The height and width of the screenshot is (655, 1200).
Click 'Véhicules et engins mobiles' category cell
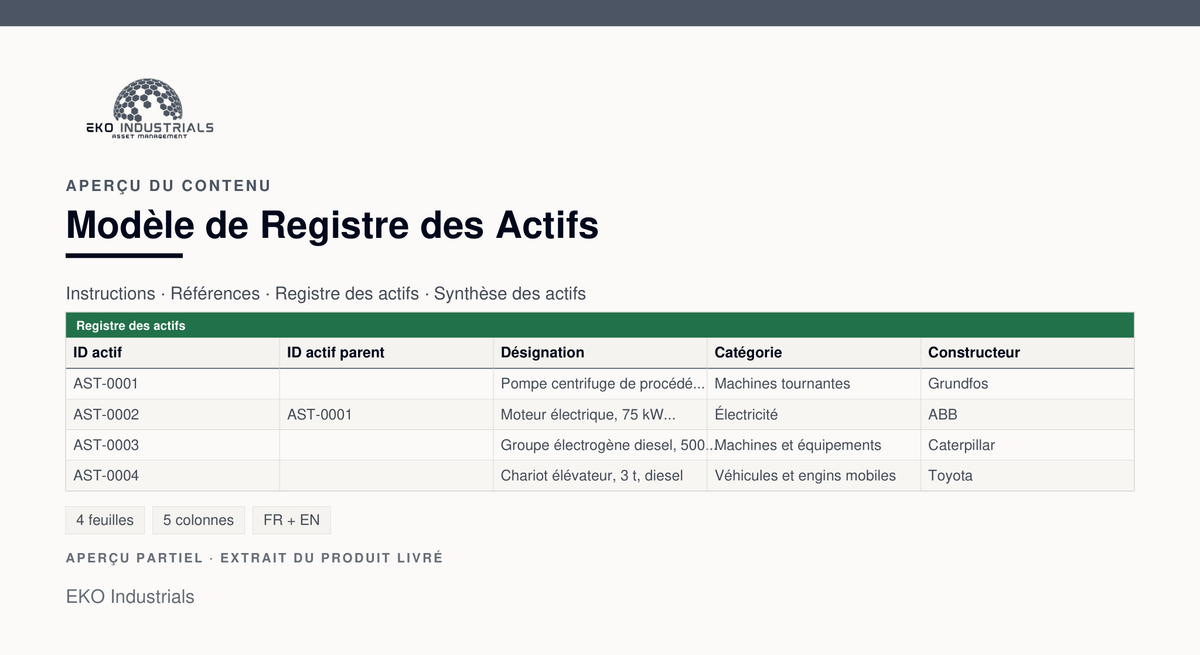pyautogui.click(x=814, y=476)
